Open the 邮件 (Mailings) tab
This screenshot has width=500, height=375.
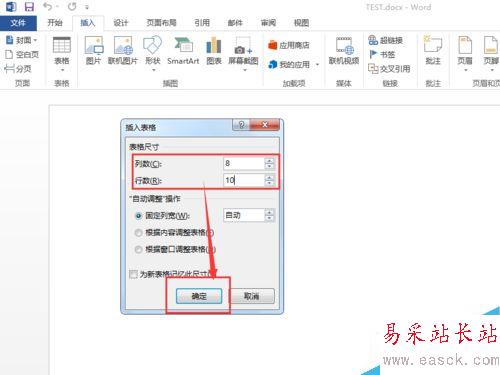pos(235,23)
